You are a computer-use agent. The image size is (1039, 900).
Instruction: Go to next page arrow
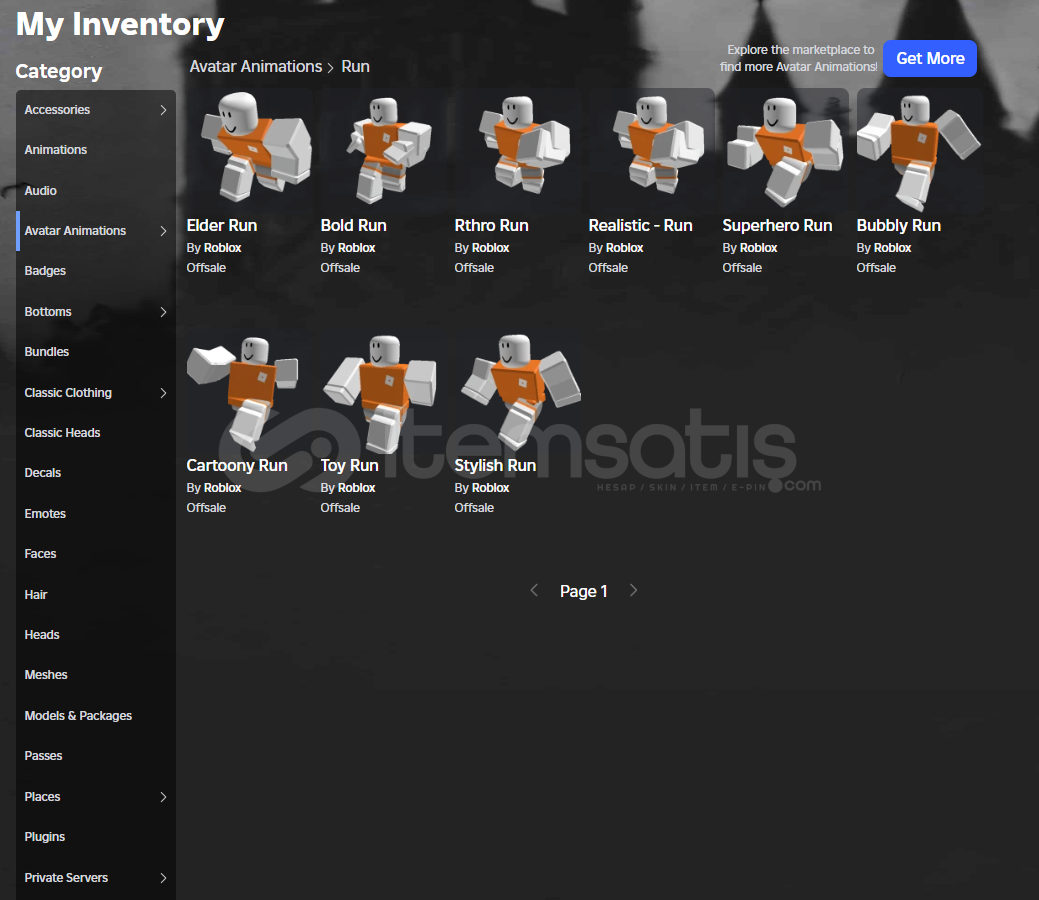coord(633,591)
